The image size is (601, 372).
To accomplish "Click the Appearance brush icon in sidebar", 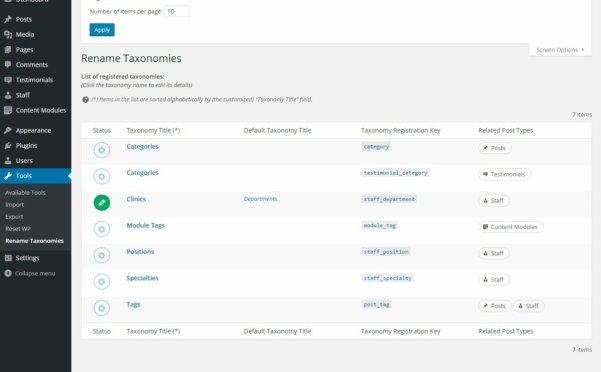I will (8, 130).
